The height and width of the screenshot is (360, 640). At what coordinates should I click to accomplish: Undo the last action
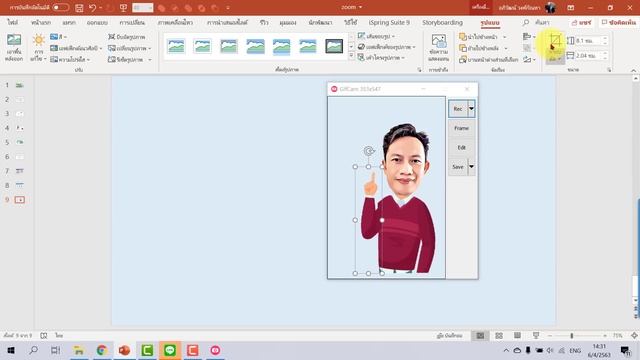(92, 8)
